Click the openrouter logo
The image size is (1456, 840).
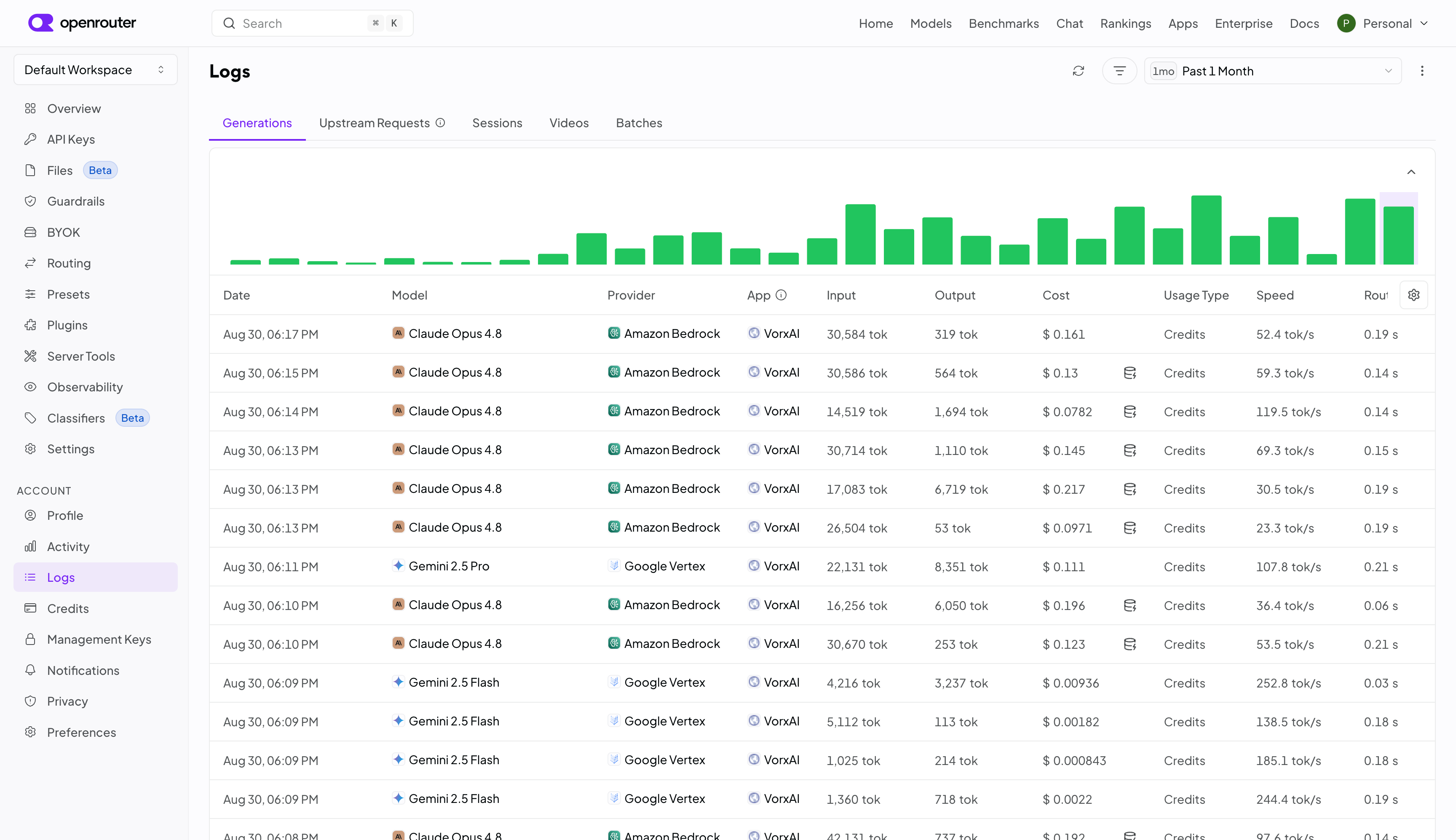click(82, 23)
